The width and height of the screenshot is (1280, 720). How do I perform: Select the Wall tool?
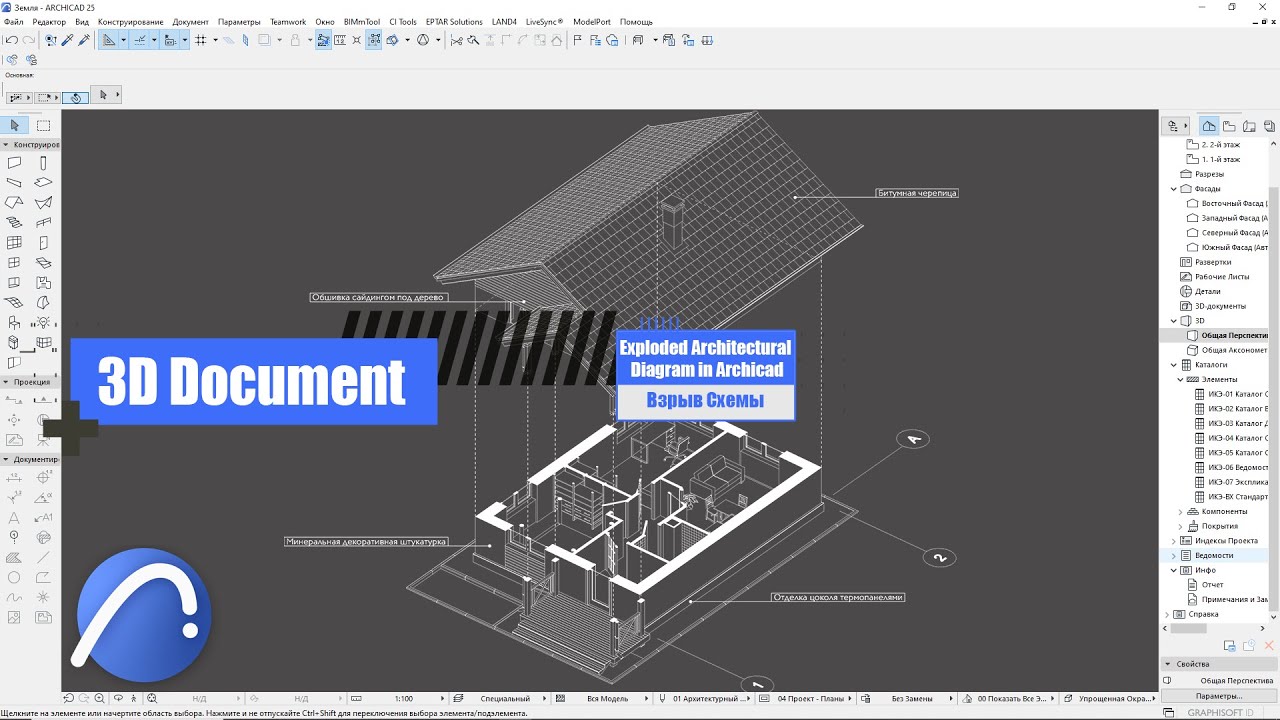click(x=14, y=163)
